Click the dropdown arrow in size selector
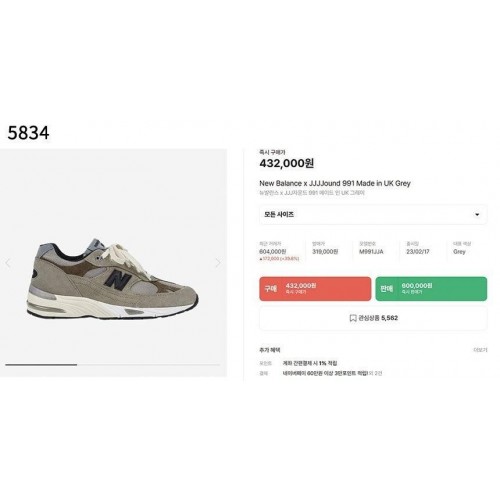This screenshot has width=500, height=500. pyautogui.click(x=477, y=214)
